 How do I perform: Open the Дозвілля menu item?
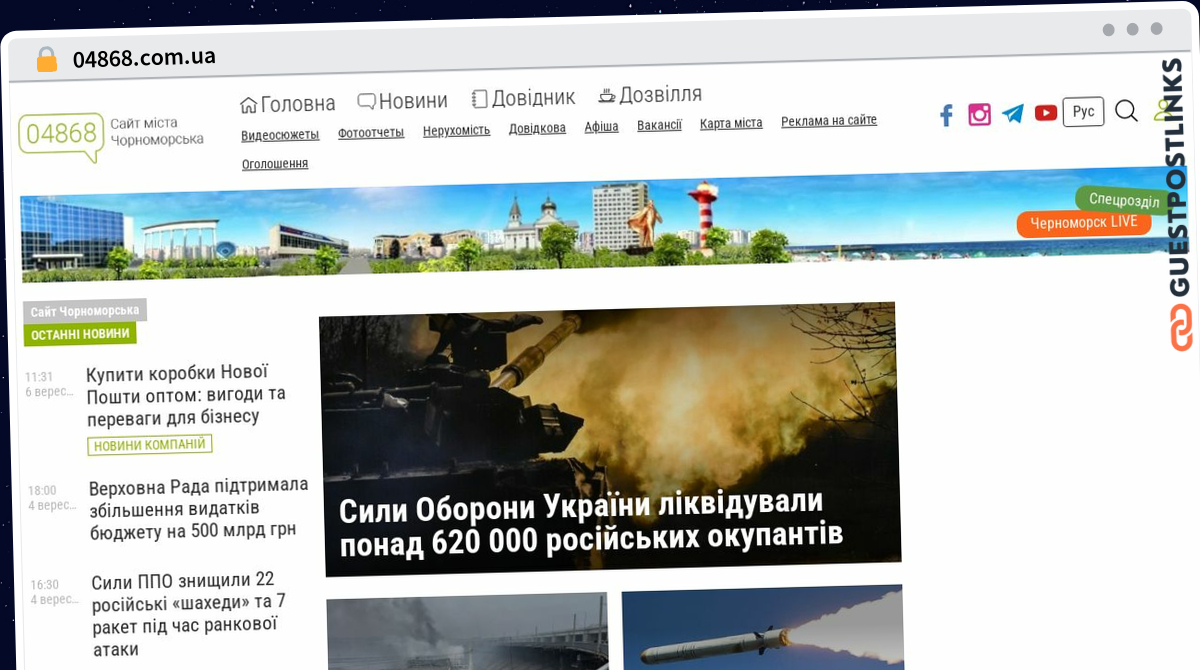pyautogui.click(x=650, y=95)
